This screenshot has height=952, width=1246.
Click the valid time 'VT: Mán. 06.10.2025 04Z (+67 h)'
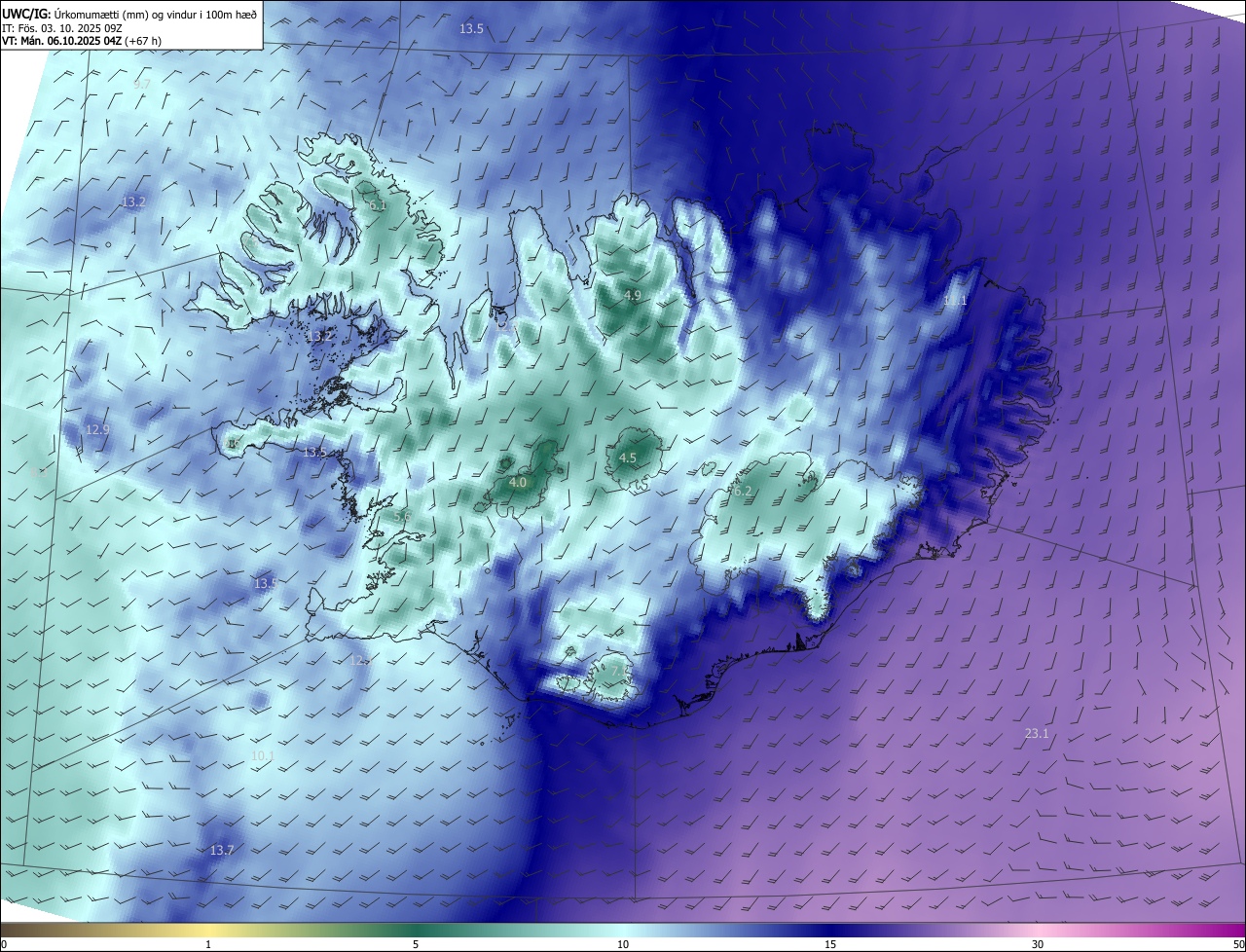pyautogui.click(x=81, y=41)
